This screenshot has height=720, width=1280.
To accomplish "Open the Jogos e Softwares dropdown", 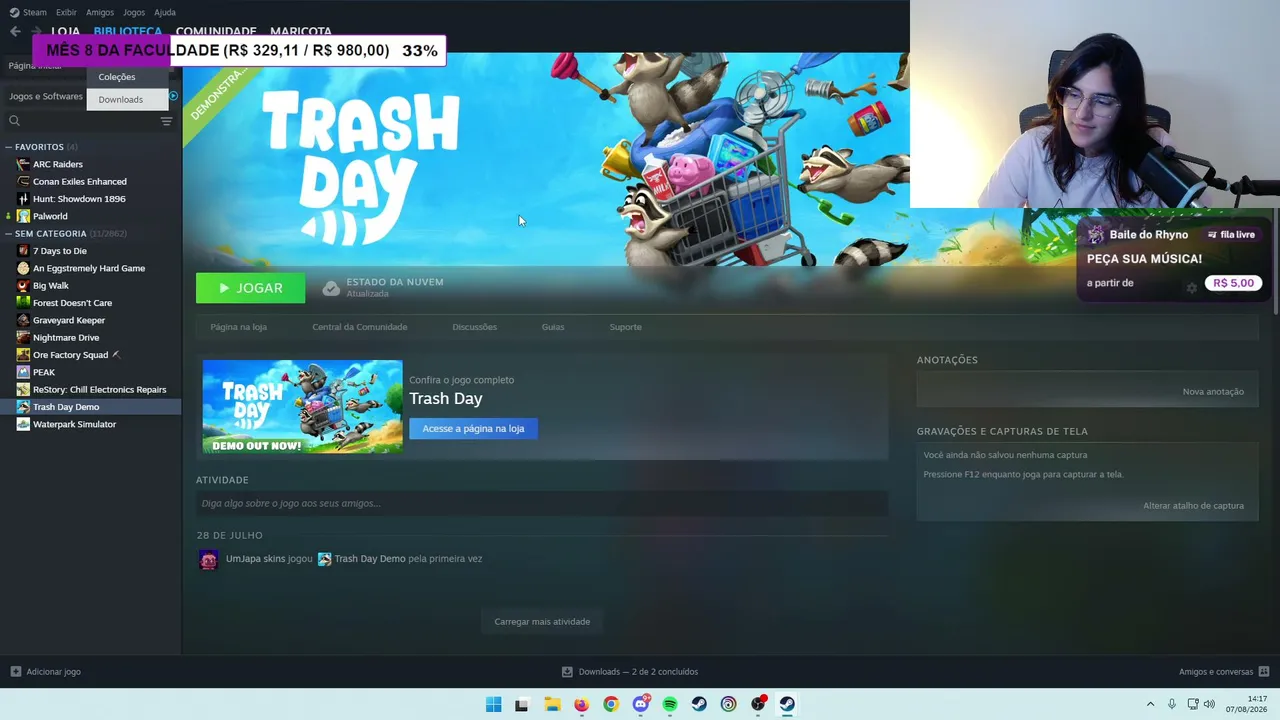I will [46, 96].
